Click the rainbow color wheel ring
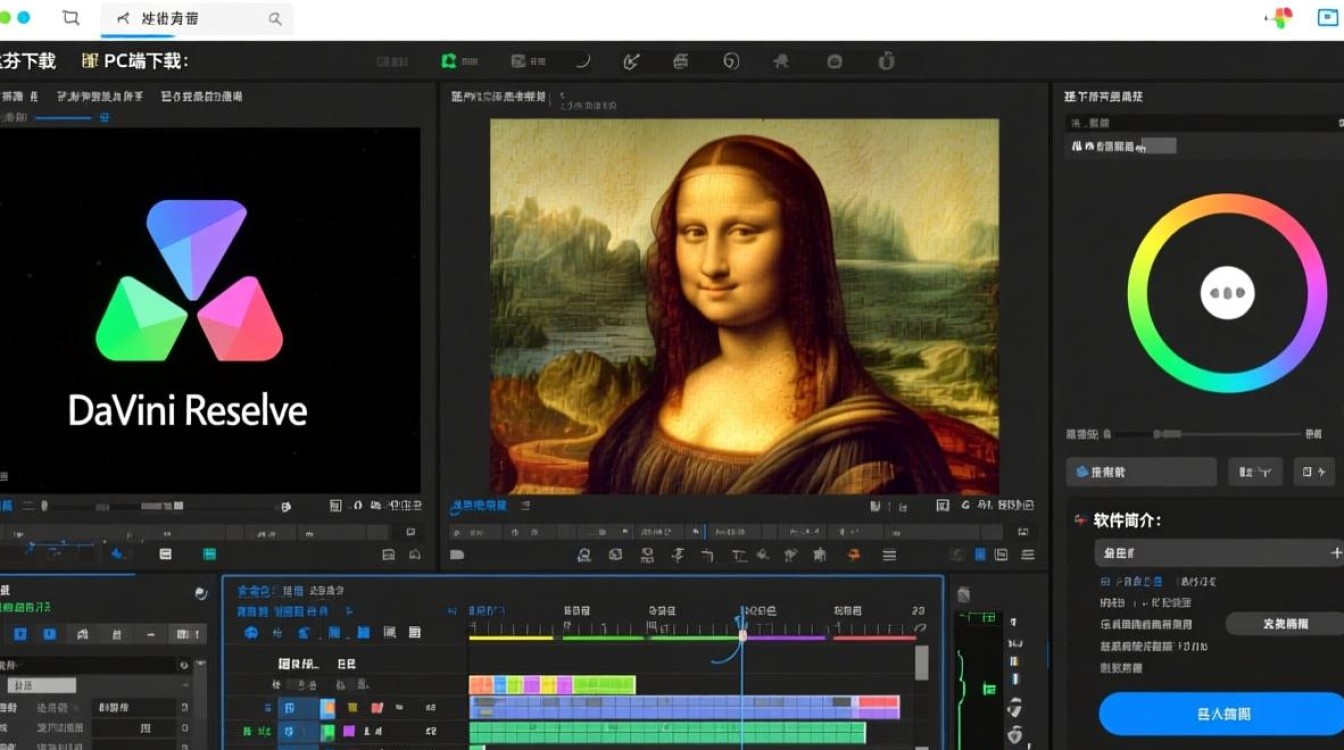This screenshot has width=1344, height=750. click(x=1227, y=204)
